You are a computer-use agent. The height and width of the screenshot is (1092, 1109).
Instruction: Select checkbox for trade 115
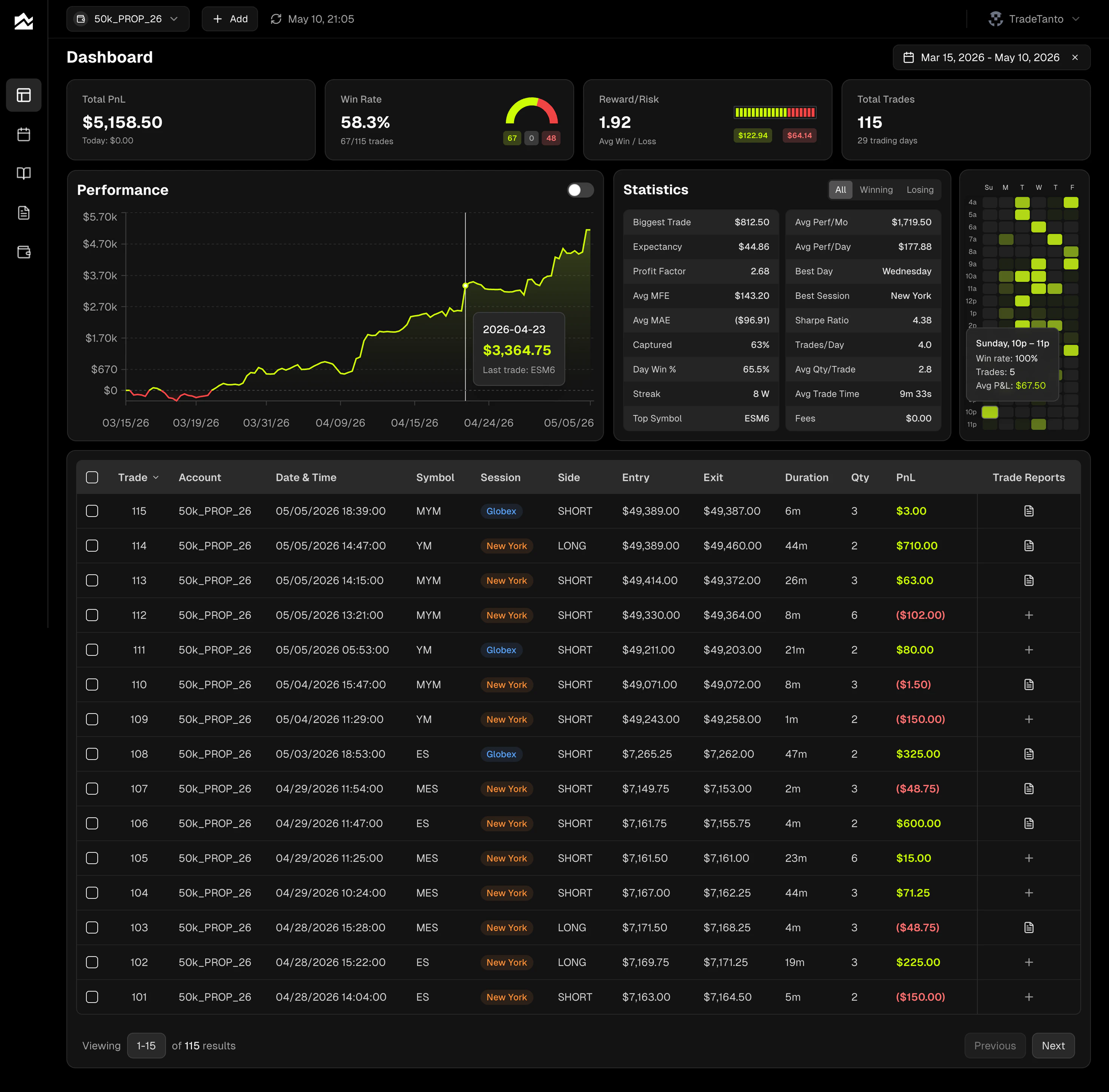pos(92,511)
